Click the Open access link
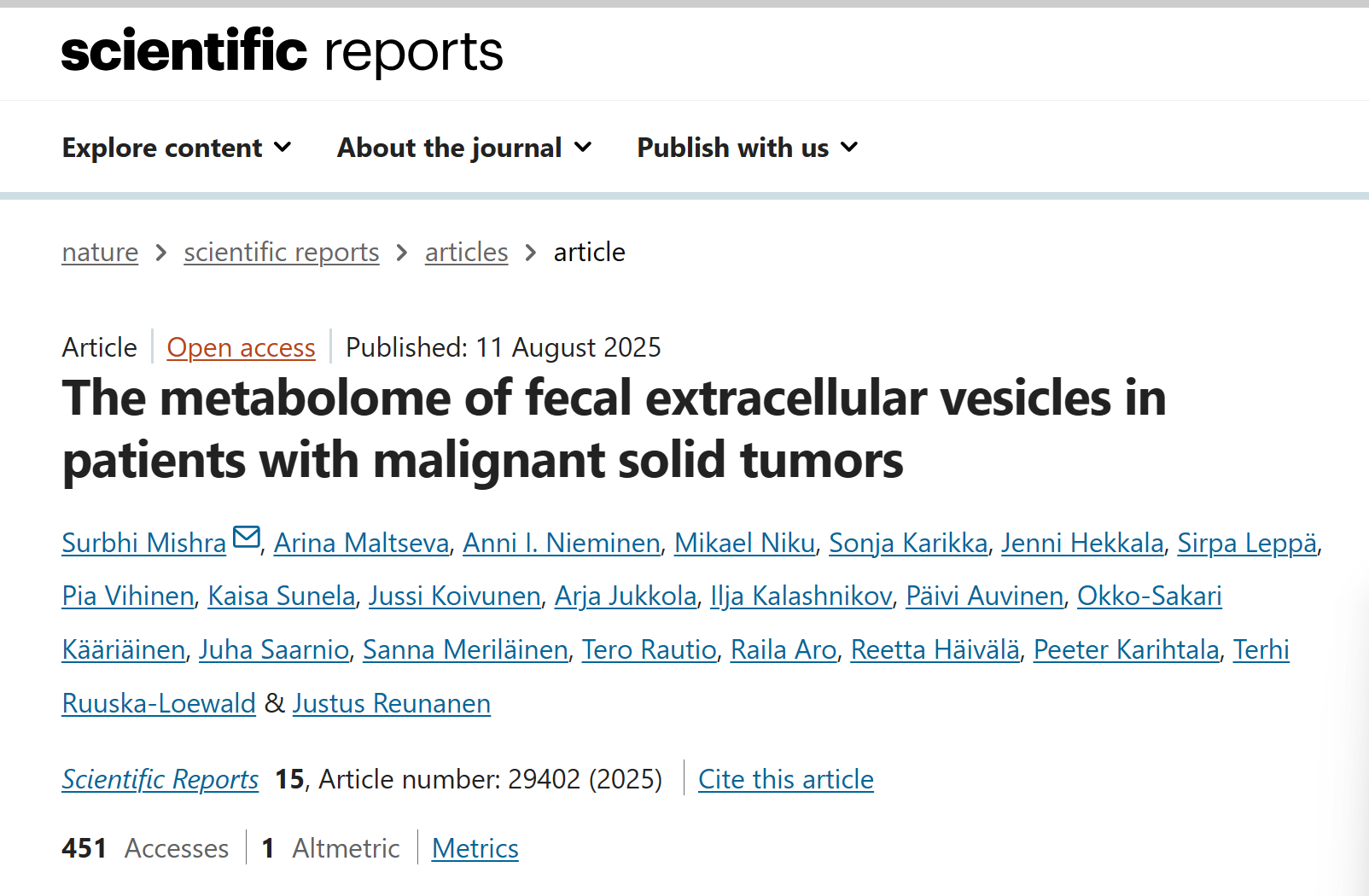 [x=241, y=348]
